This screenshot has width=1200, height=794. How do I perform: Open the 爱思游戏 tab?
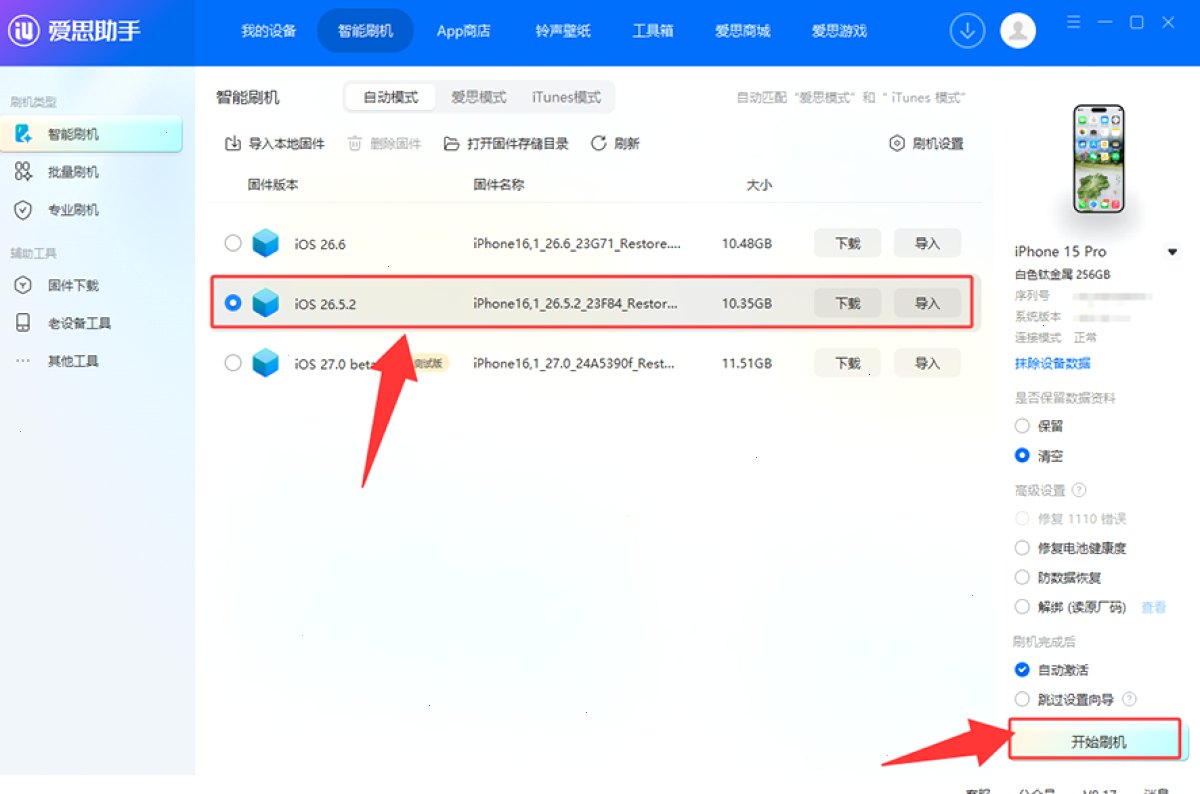pyautogui.click(x=840, y=31)
